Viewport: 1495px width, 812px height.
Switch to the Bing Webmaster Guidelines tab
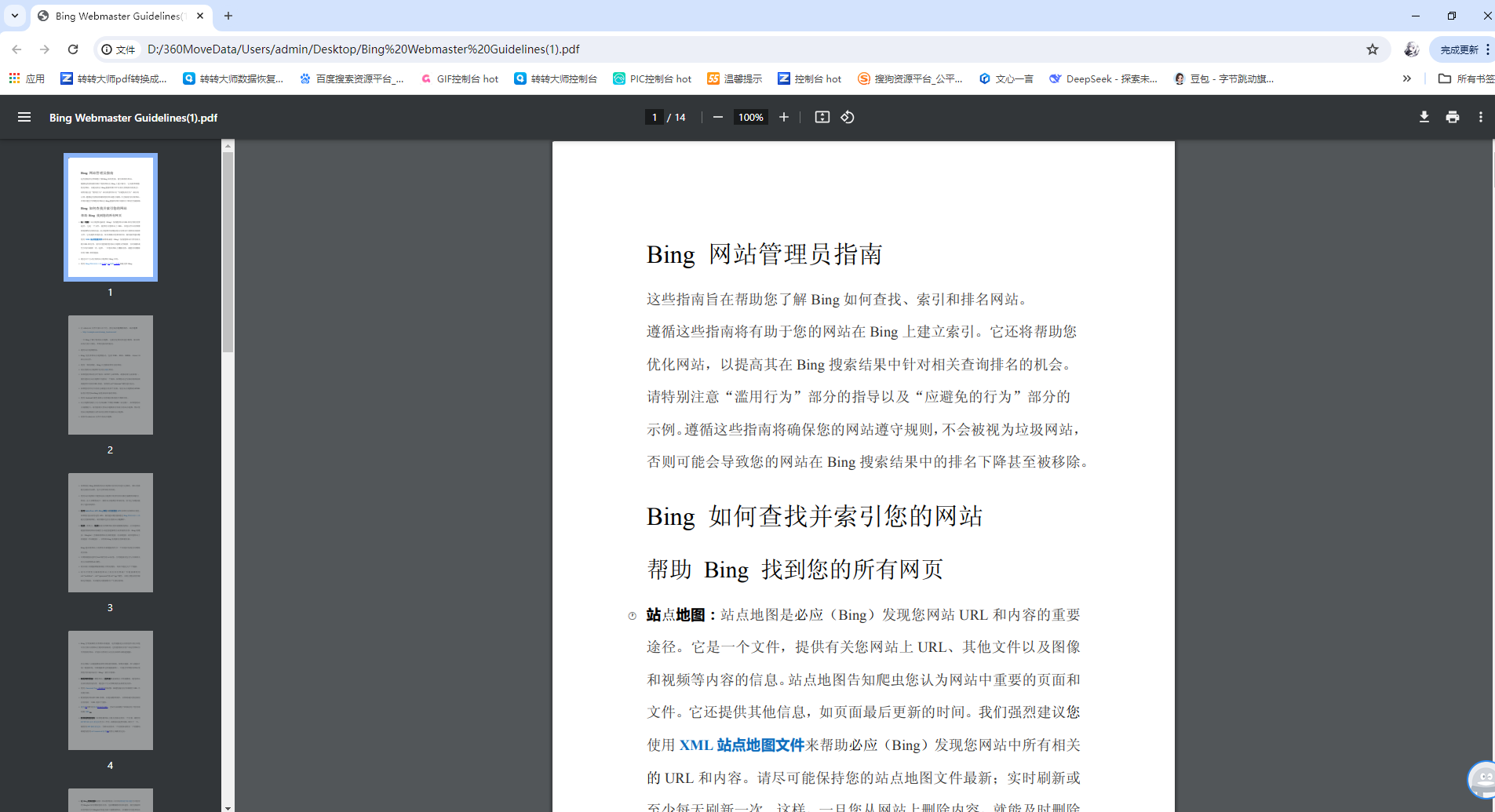tap(110, 16)
